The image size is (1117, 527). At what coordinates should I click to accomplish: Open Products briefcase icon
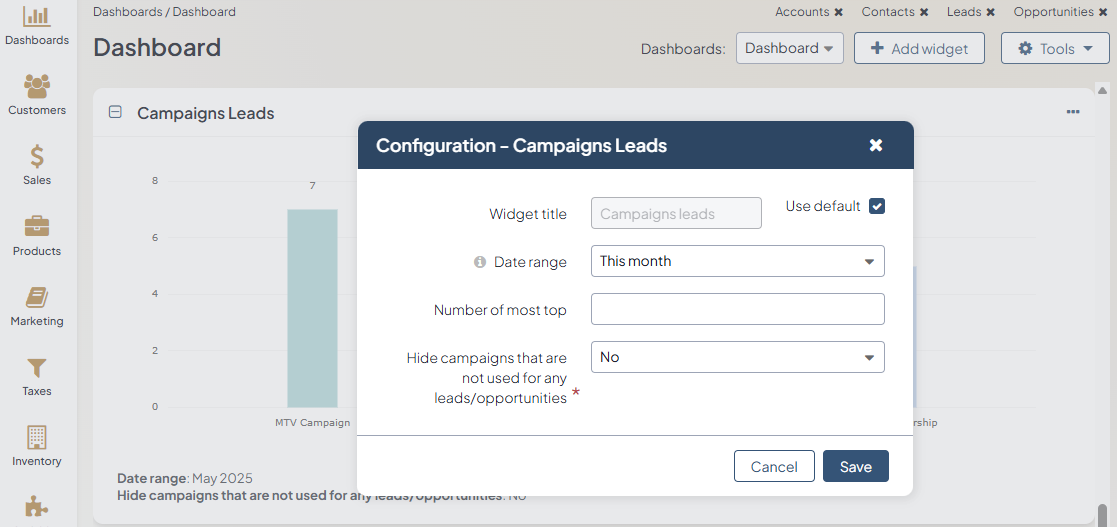pyautogui.click(x=37, y=228)
